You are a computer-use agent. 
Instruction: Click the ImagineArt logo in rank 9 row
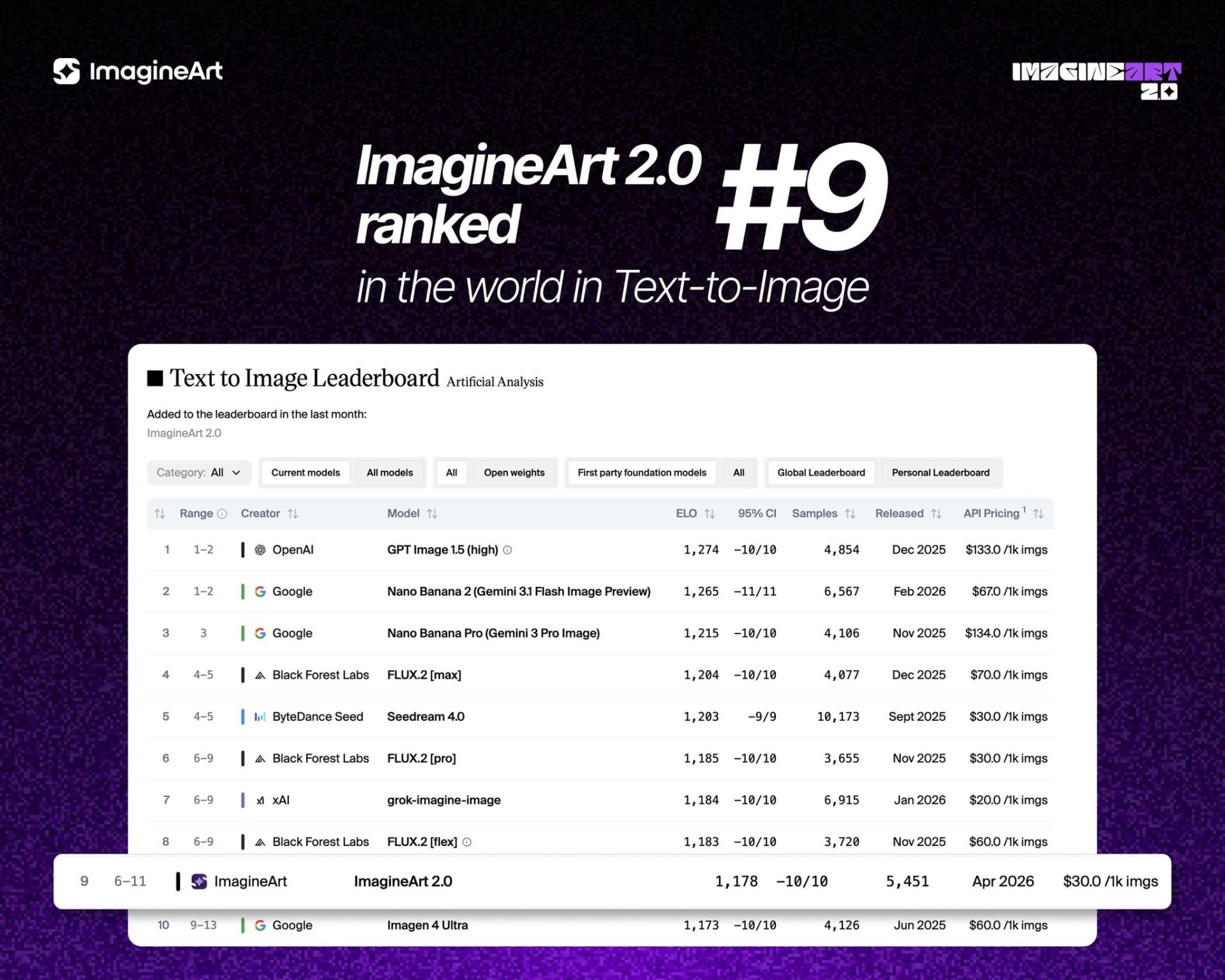pyautogui.click(x=199, y=881)
